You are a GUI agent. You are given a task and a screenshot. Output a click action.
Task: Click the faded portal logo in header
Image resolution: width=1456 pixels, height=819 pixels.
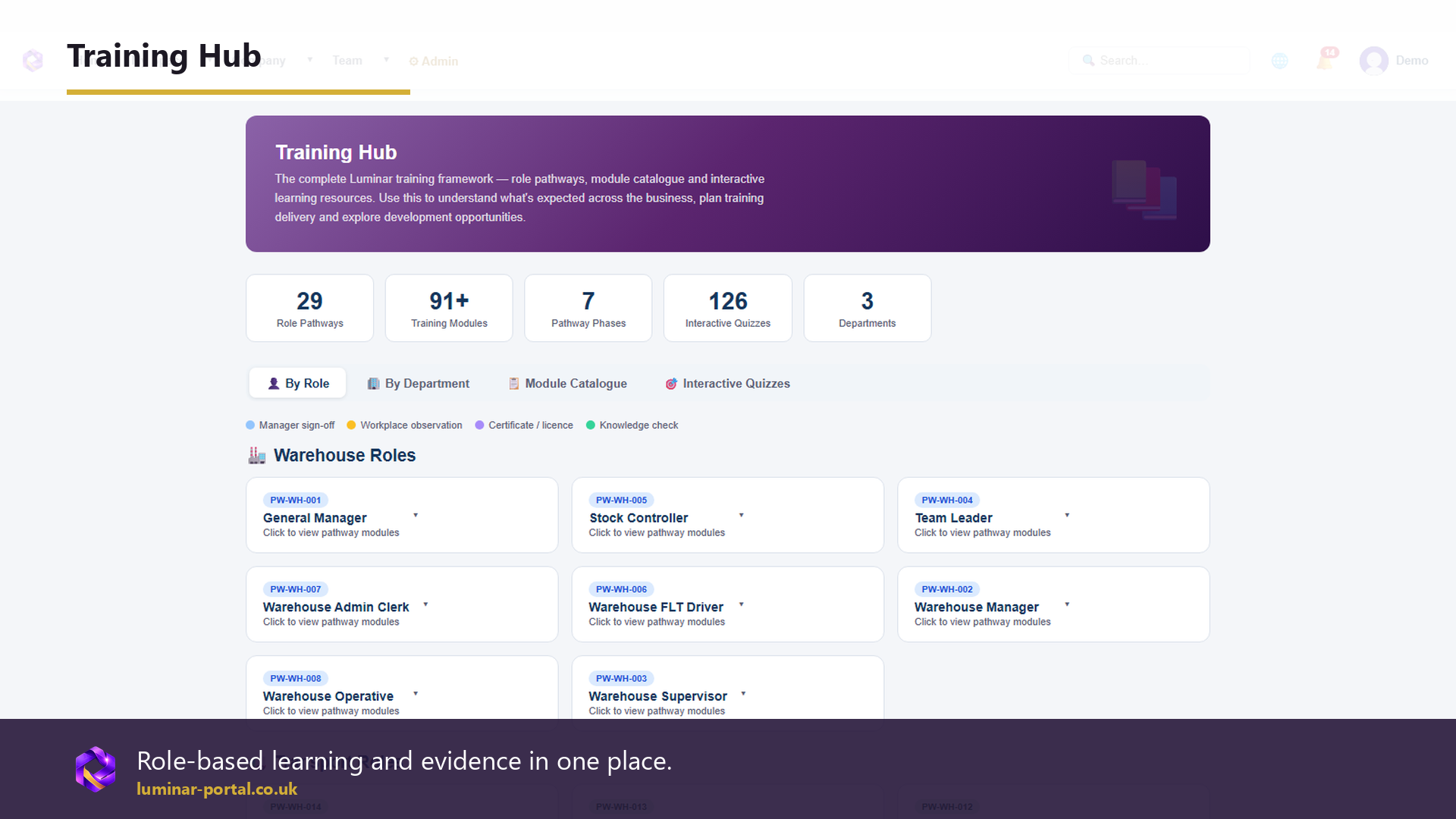(33, 60)
